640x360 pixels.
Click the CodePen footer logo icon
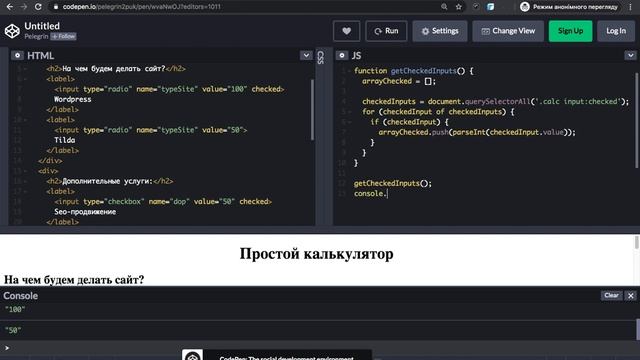coord(192,355)
